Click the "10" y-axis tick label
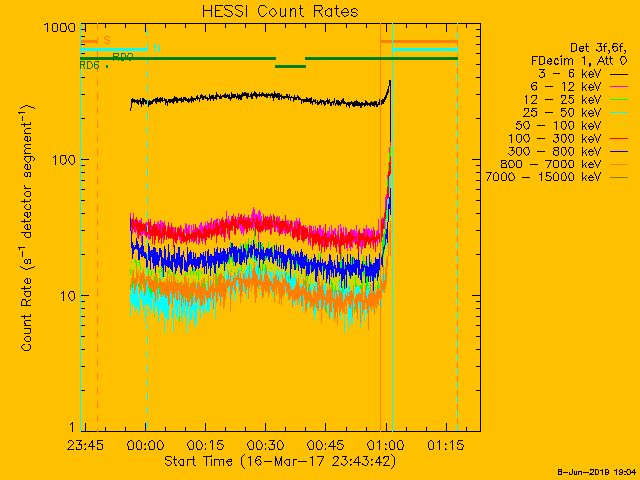Screen dimensions: 640x480 [68, 296]
